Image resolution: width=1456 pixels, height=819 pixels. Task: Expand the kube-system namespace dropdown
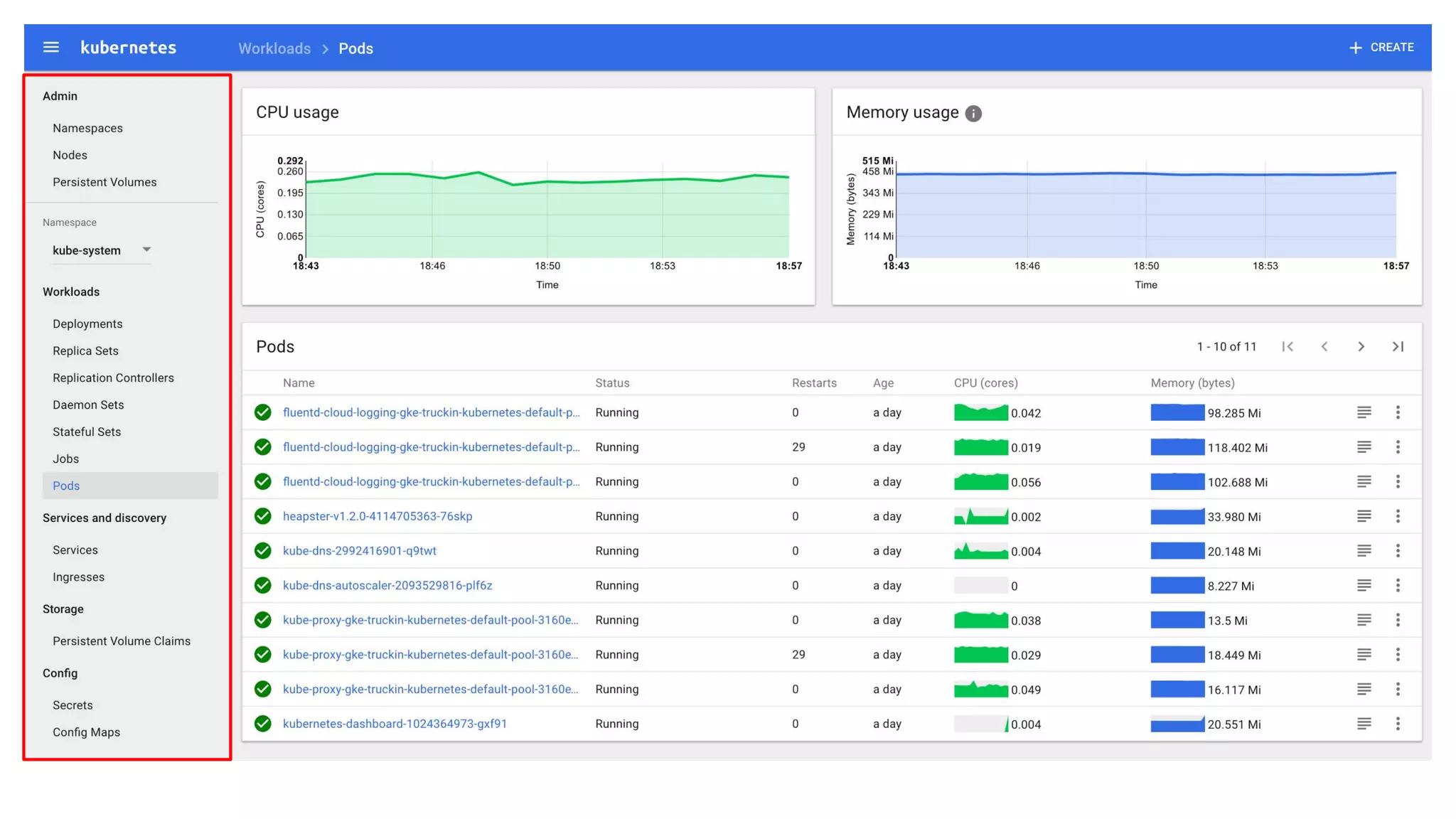146,250
